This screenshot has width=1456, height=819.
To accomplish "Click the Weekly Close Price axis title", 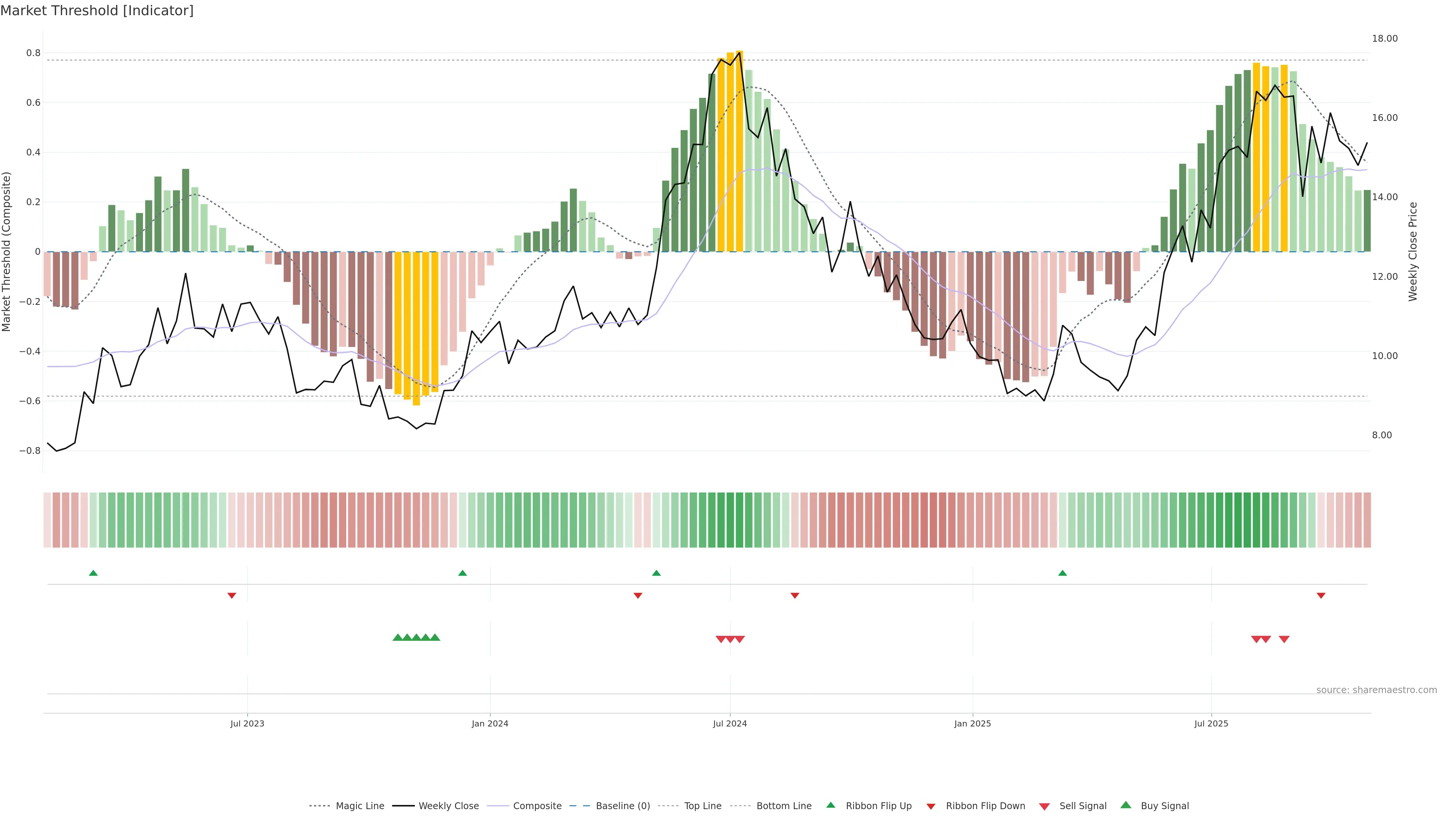I will coord(1413,251).
